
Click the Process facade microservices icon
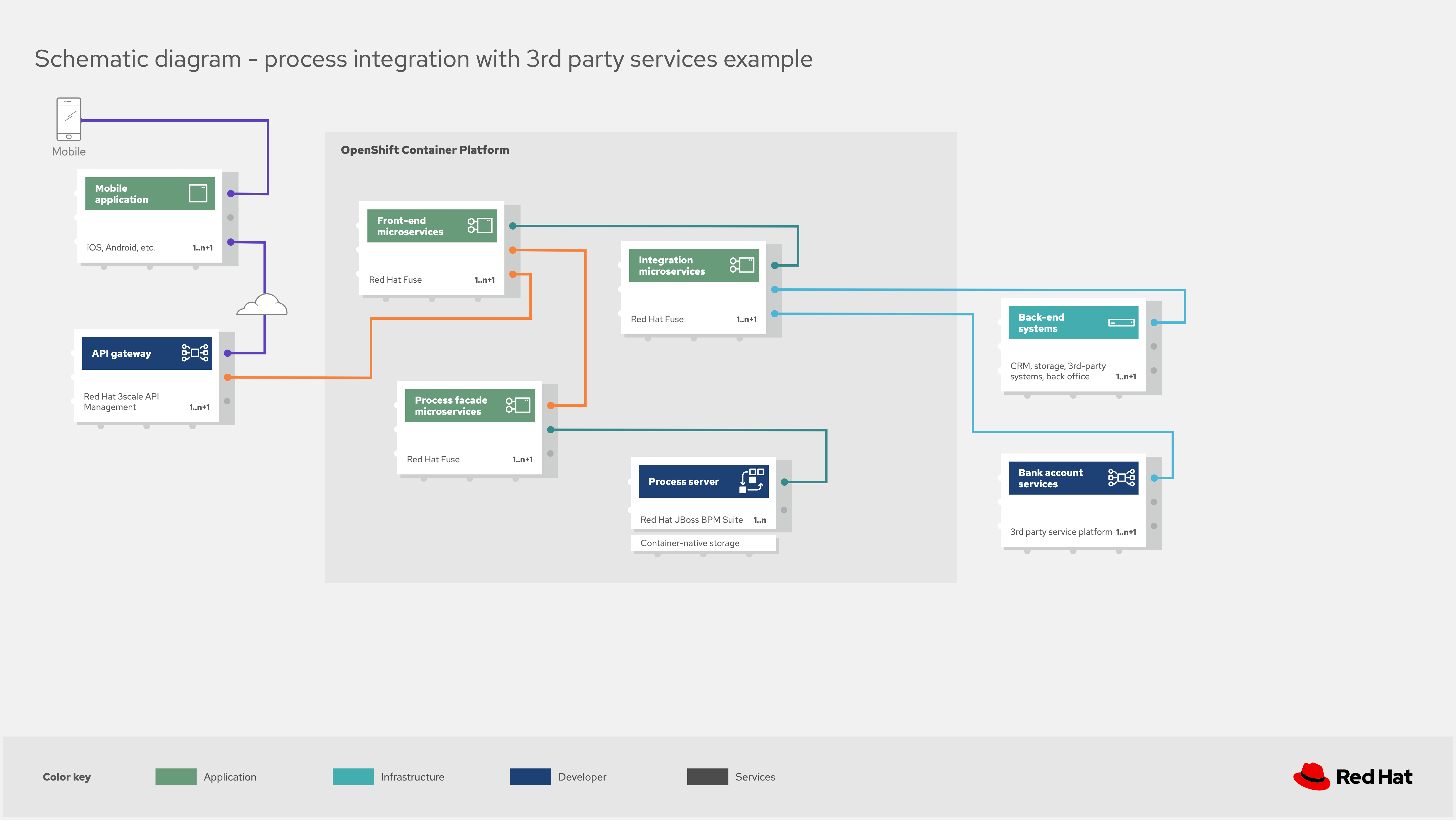tap(518, 405)
